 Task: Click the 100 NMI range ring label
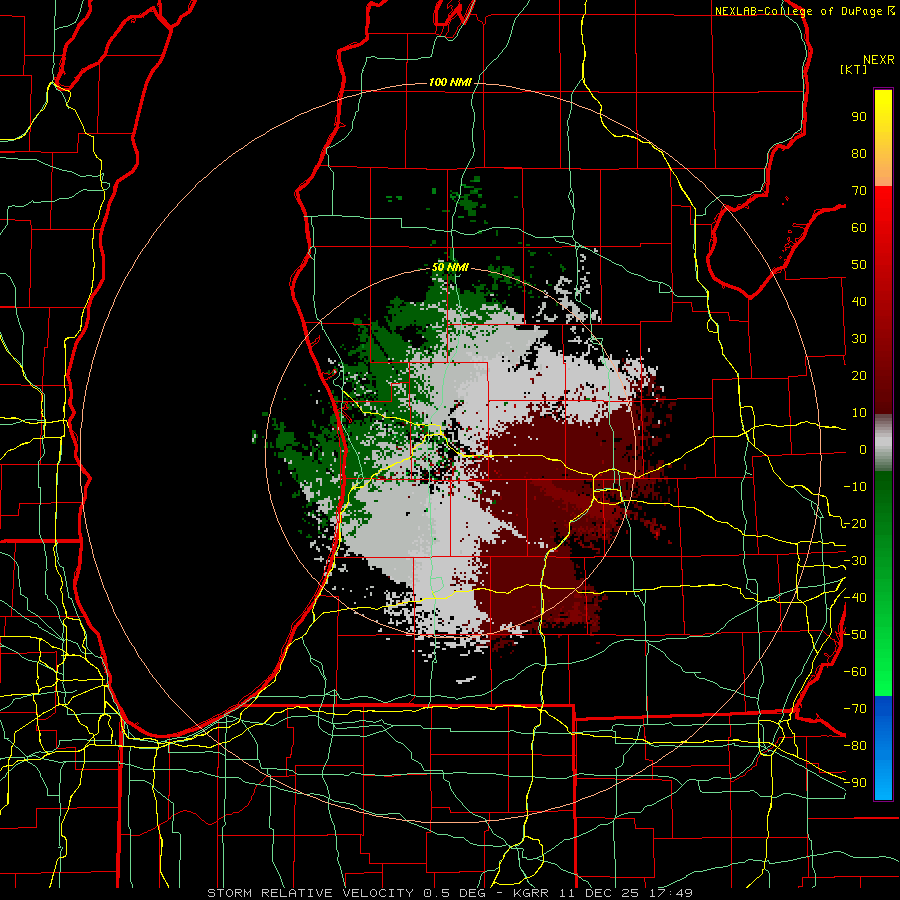click(450, 82)
